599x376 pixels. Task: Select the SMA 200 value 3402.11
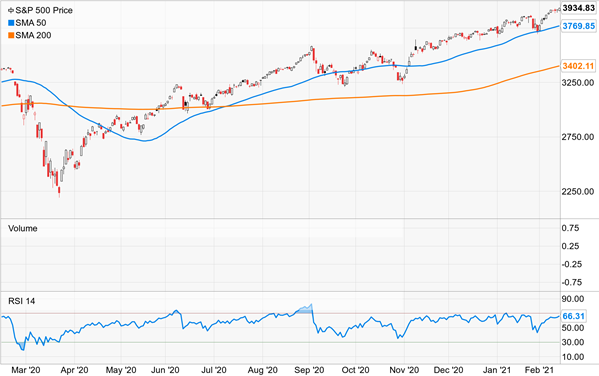pos(579,66)
